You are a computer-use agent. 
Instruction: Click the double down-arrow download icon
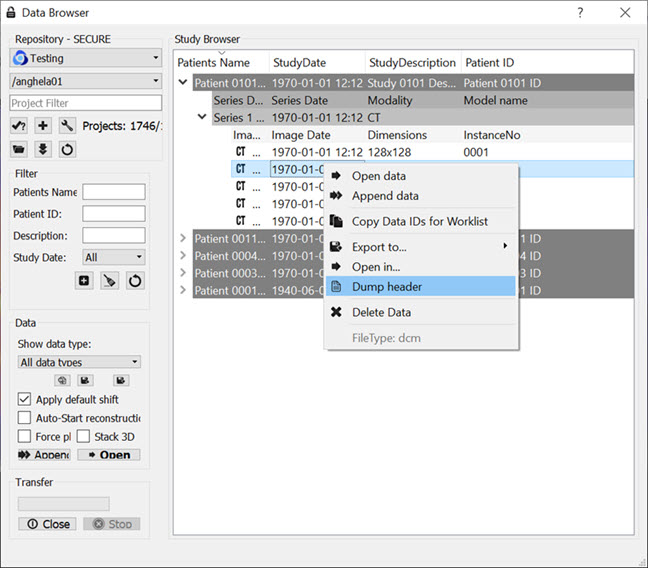pos(43,149)
